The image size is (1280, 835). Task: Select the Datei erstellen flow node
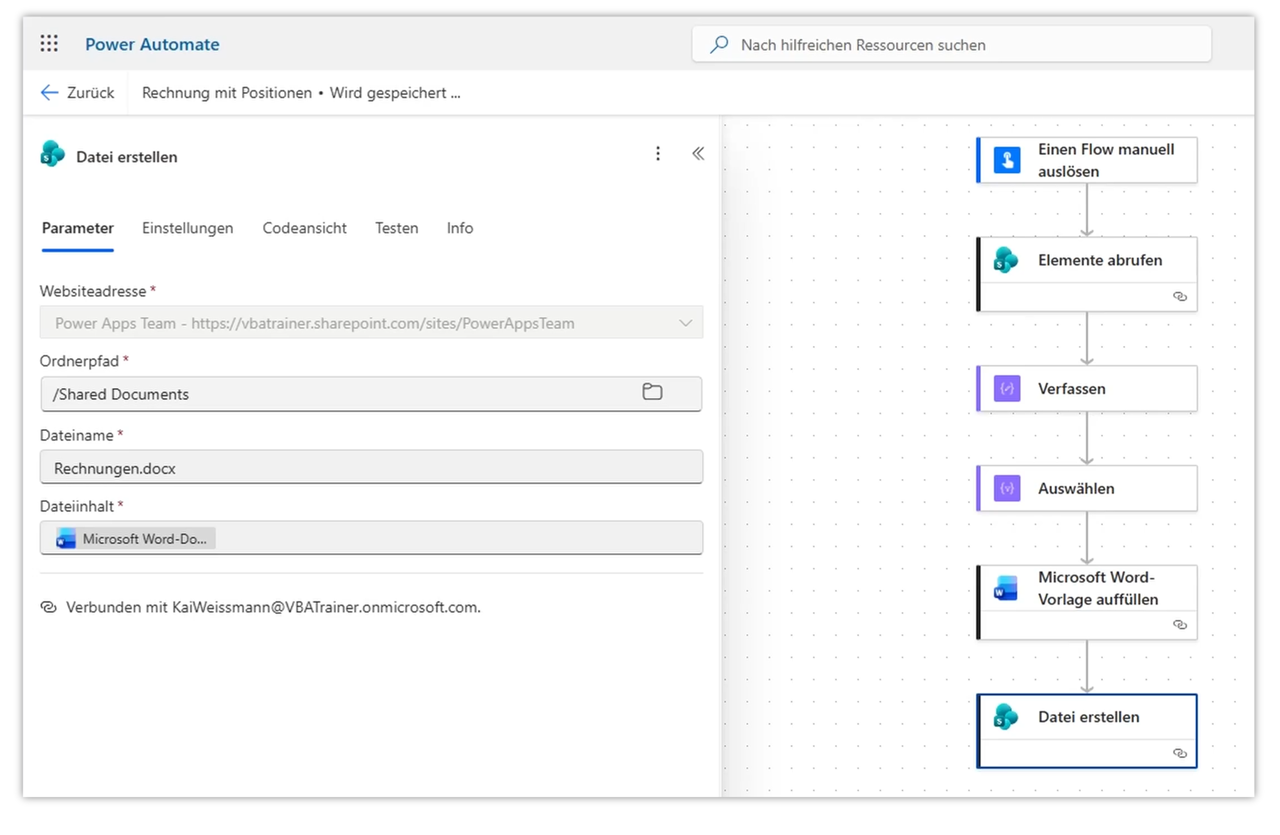1087,731
